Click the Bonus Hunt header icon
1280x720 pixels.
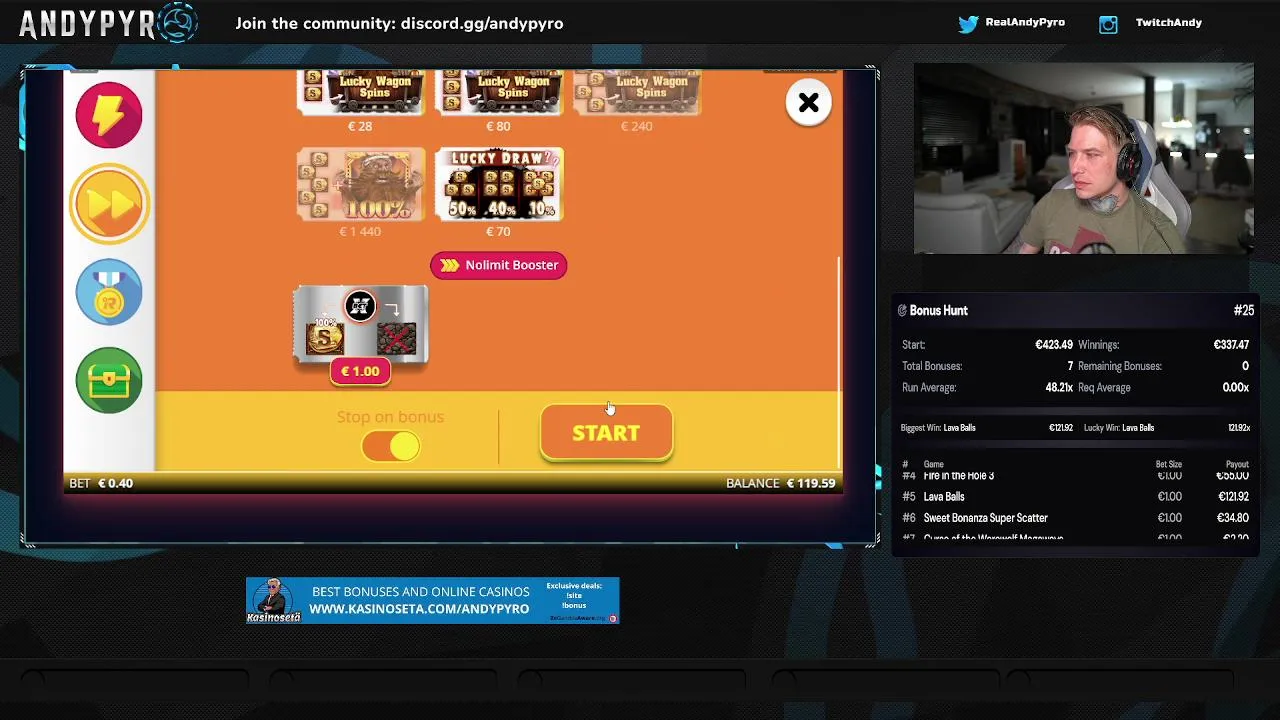tap(902, 311)
